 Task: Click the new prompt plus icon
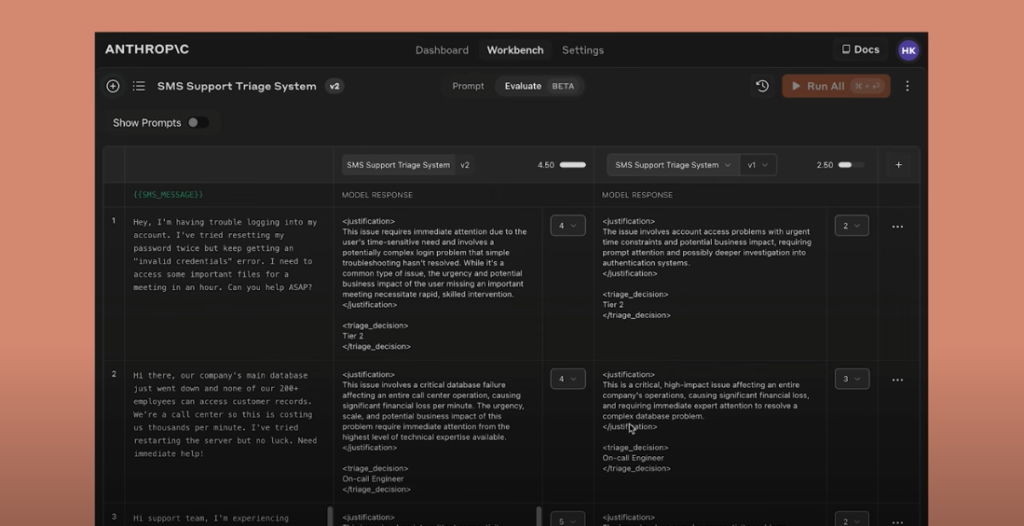click(113, 86)
